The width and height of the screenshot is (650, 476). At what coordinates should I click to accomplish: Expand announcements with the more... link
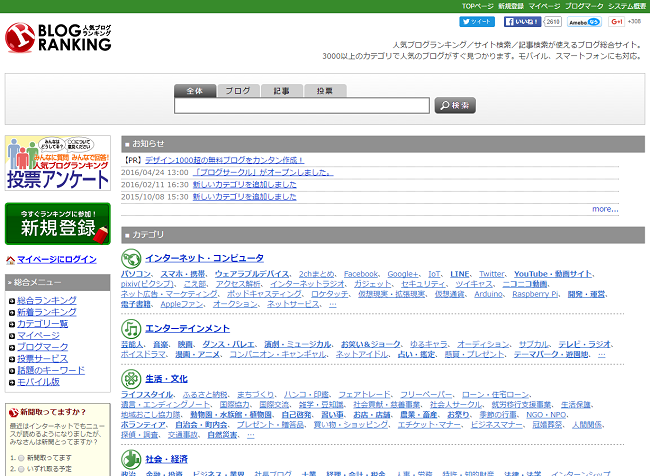(x=604, y=209)
